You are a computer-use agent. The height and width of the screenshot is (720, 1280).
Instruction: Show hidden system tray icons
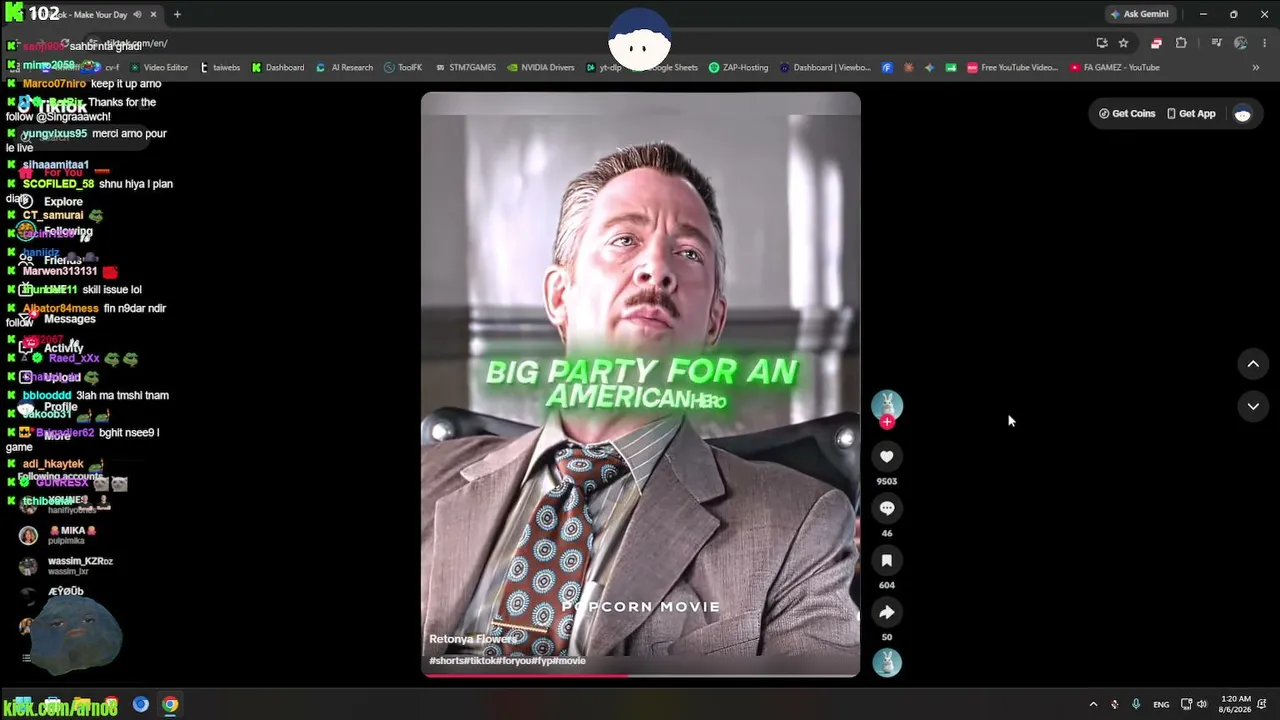(x=1093, y=704)
